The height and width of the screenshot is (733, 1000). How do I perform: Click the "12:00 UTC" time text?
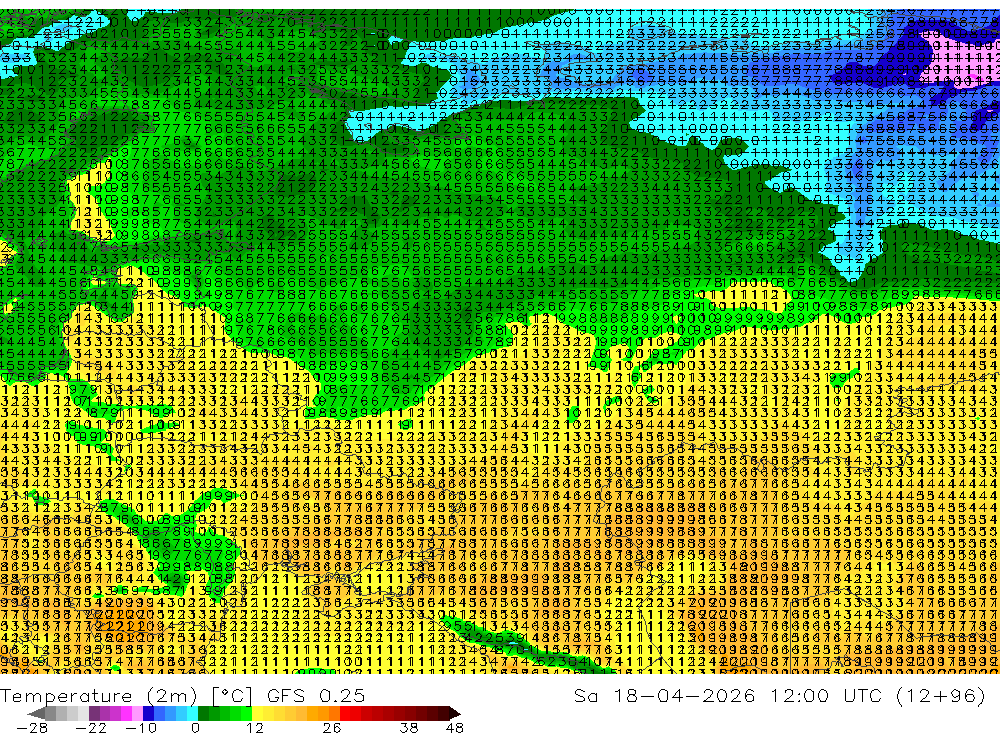point(825,695)
